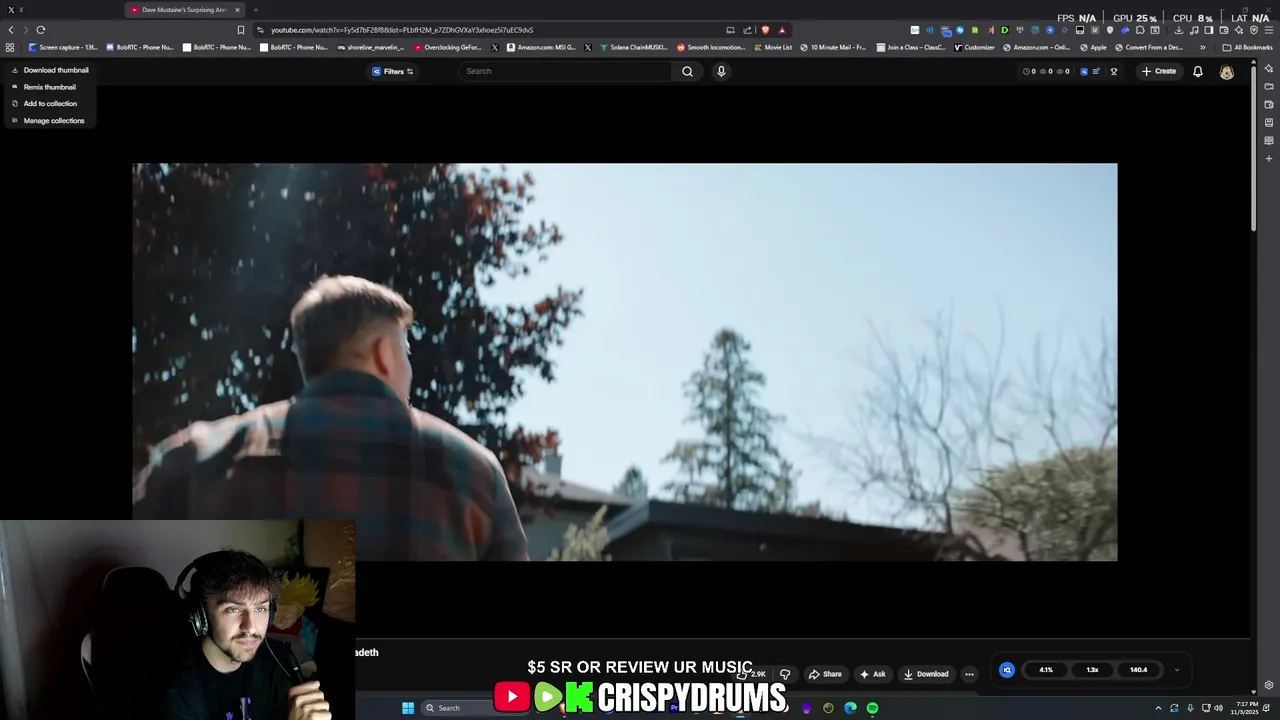Show hidden system tray icons
Screen dimensions: 1280x720
click(1158, 708)
